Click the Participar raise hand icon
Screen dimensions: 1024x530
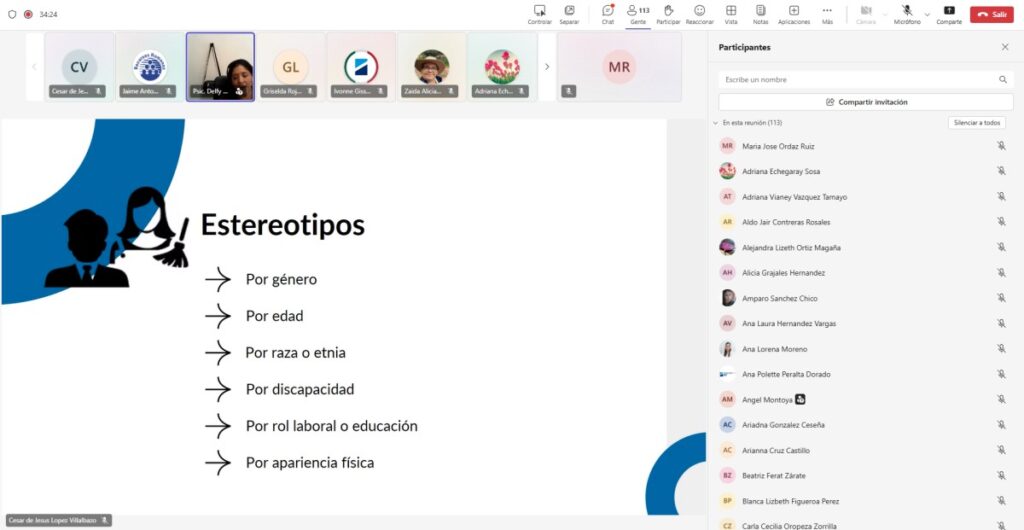(668, 13)
